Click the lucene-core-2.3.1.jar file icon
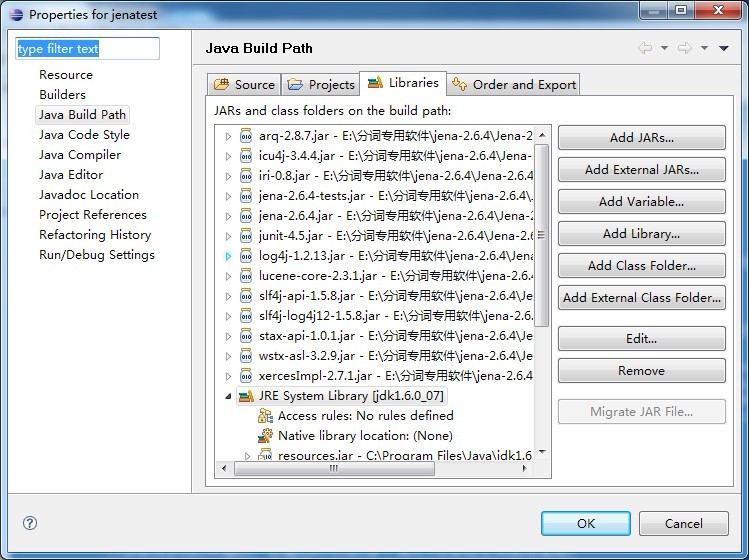Image resolution: width=749 pixels, height=560 pixels. click(x=246, y=276)
